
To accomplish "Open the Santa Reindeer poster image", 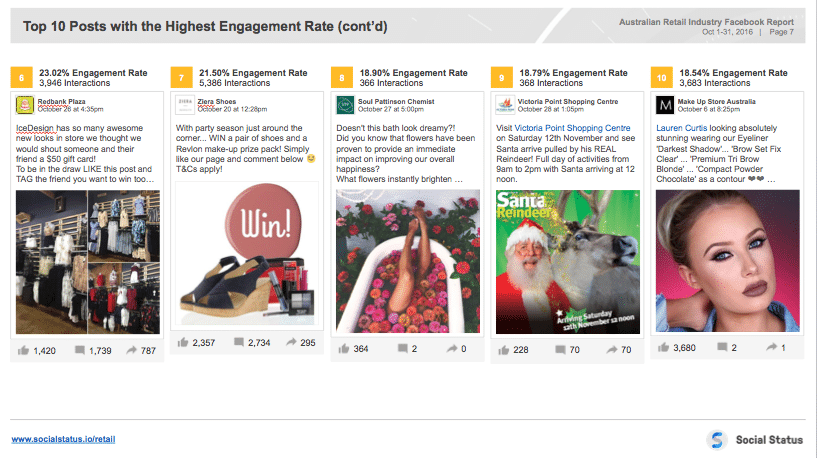I will click(x=568, y=262).
